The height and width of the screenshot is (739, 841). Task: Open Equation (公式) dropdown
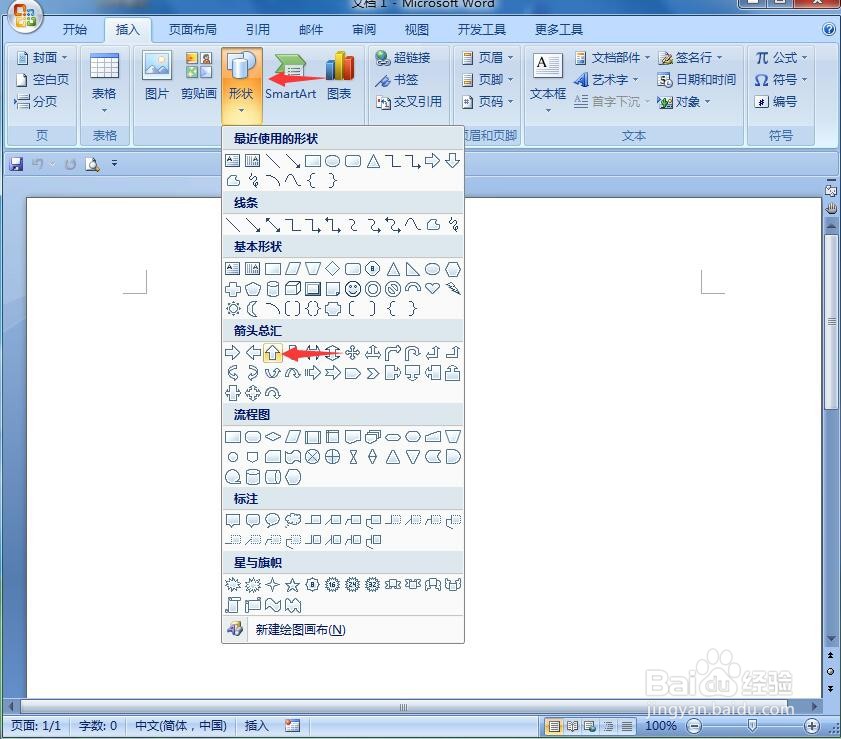click(781, 57)
